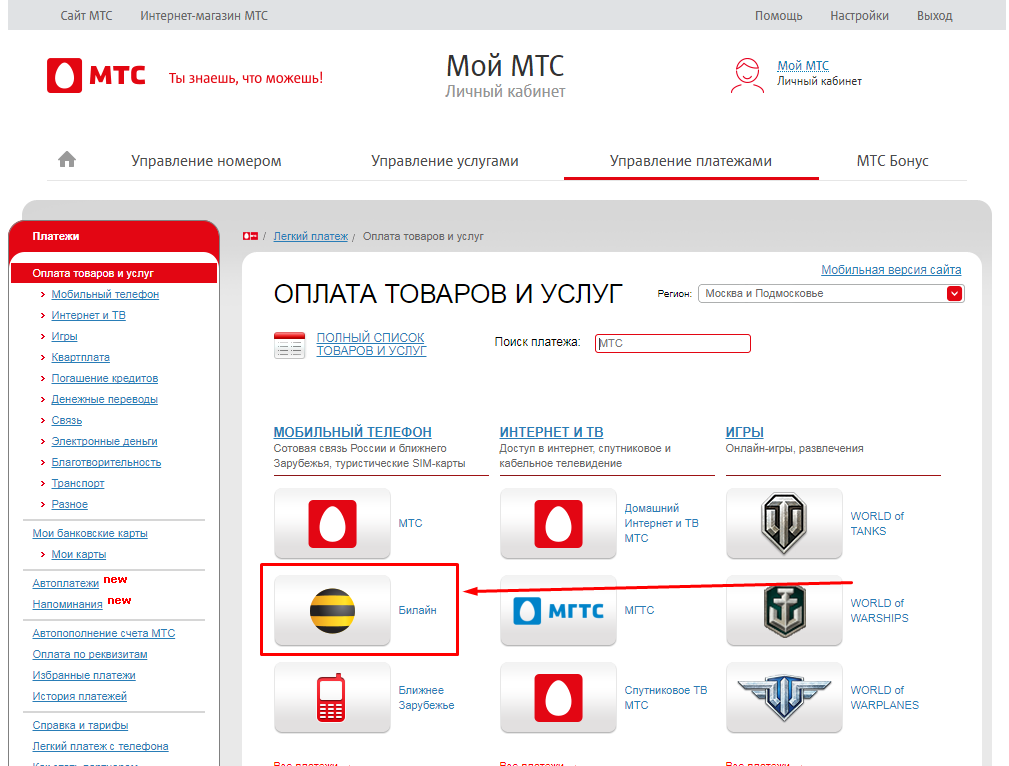Open Автопополнение счета МТС link
This screenshot has width=1009, height=766.
point(104,633)
